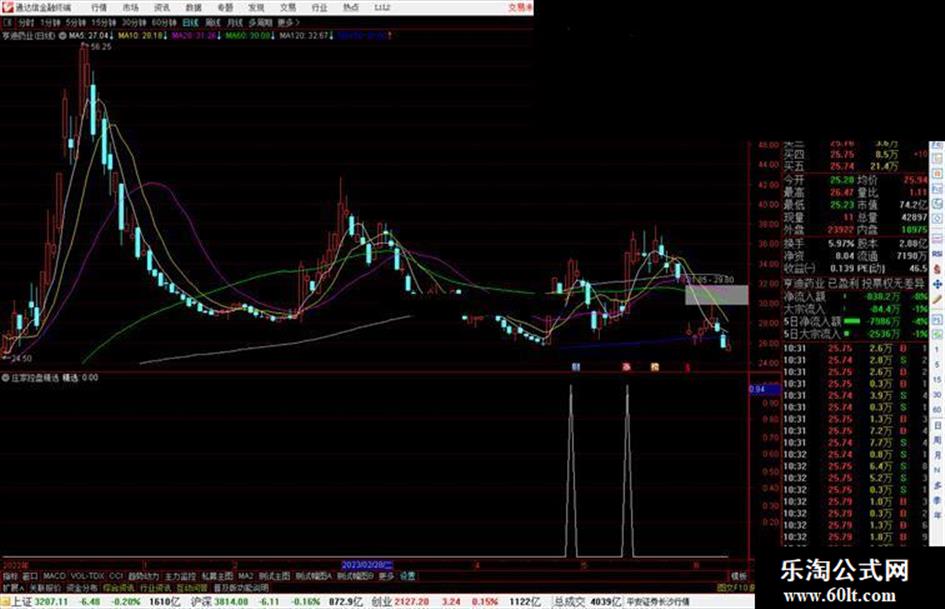
Task: Click the Tongdaxin app logo icon
Action: point(7,7)
